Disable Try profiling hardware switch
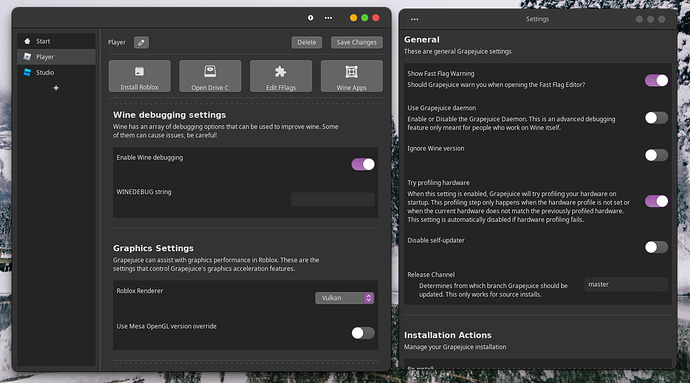 click(x=656, y=201)
